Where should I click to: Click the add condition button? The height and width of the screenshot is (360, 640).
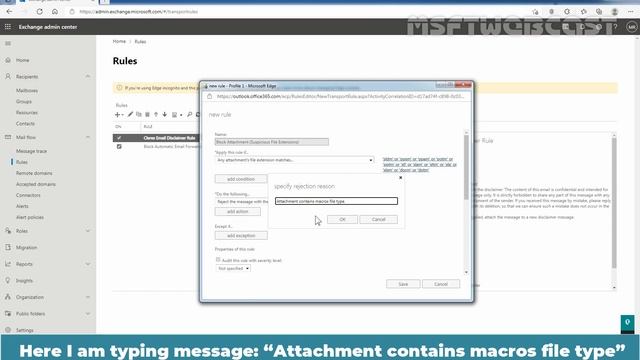241,179
